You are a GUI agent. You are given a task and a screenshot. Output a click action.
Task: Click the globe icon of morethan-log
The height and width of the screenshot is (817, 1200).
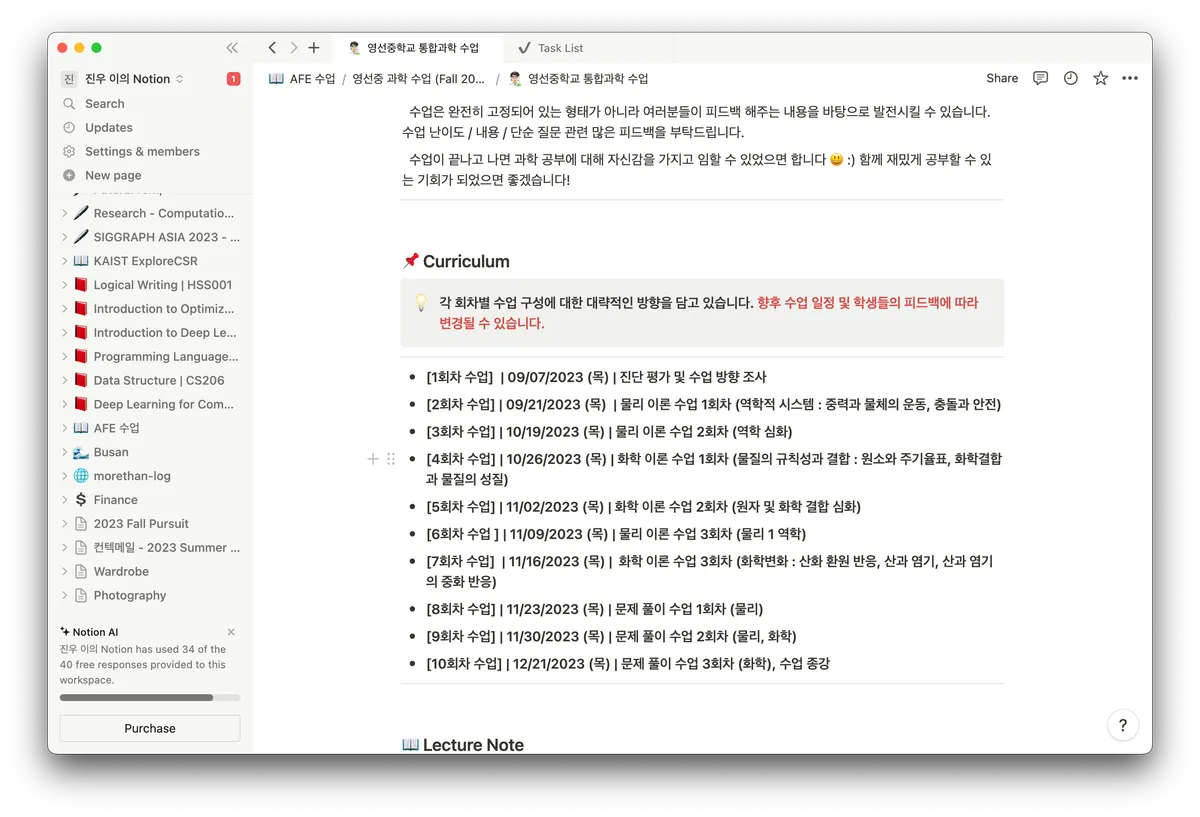81,476
